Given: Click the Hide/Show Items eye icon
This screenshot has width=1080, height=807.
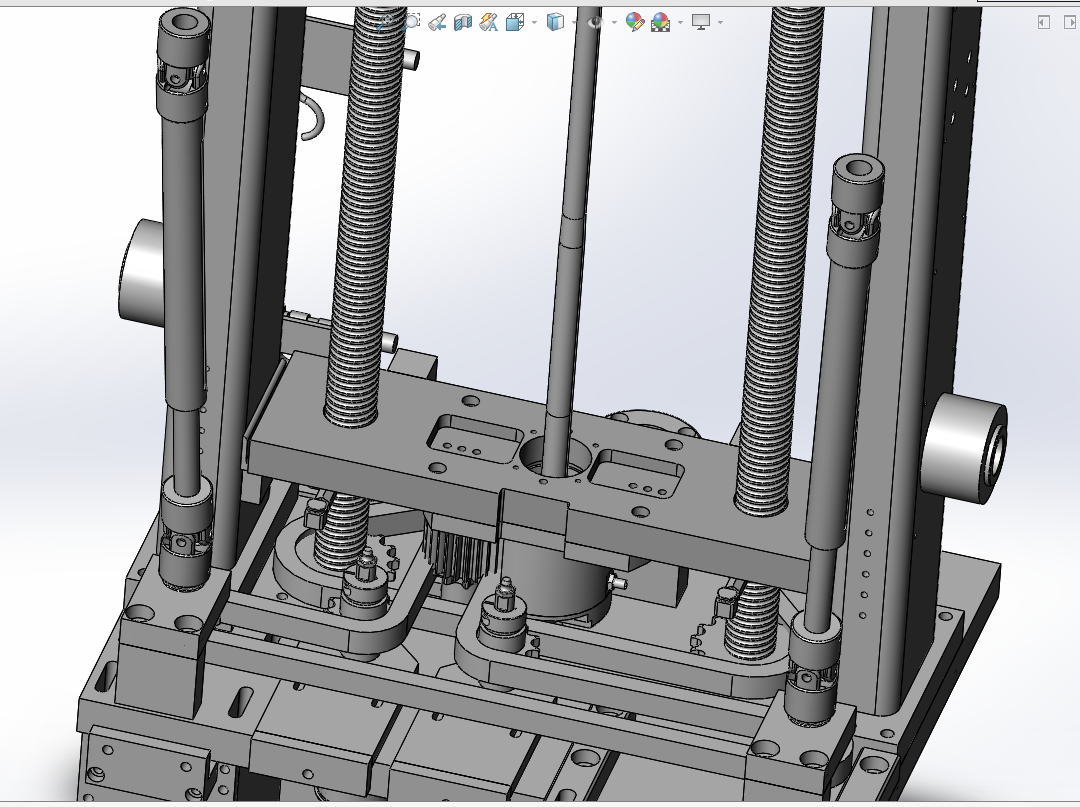Looking at the screenshot, I should click(595, 22).
